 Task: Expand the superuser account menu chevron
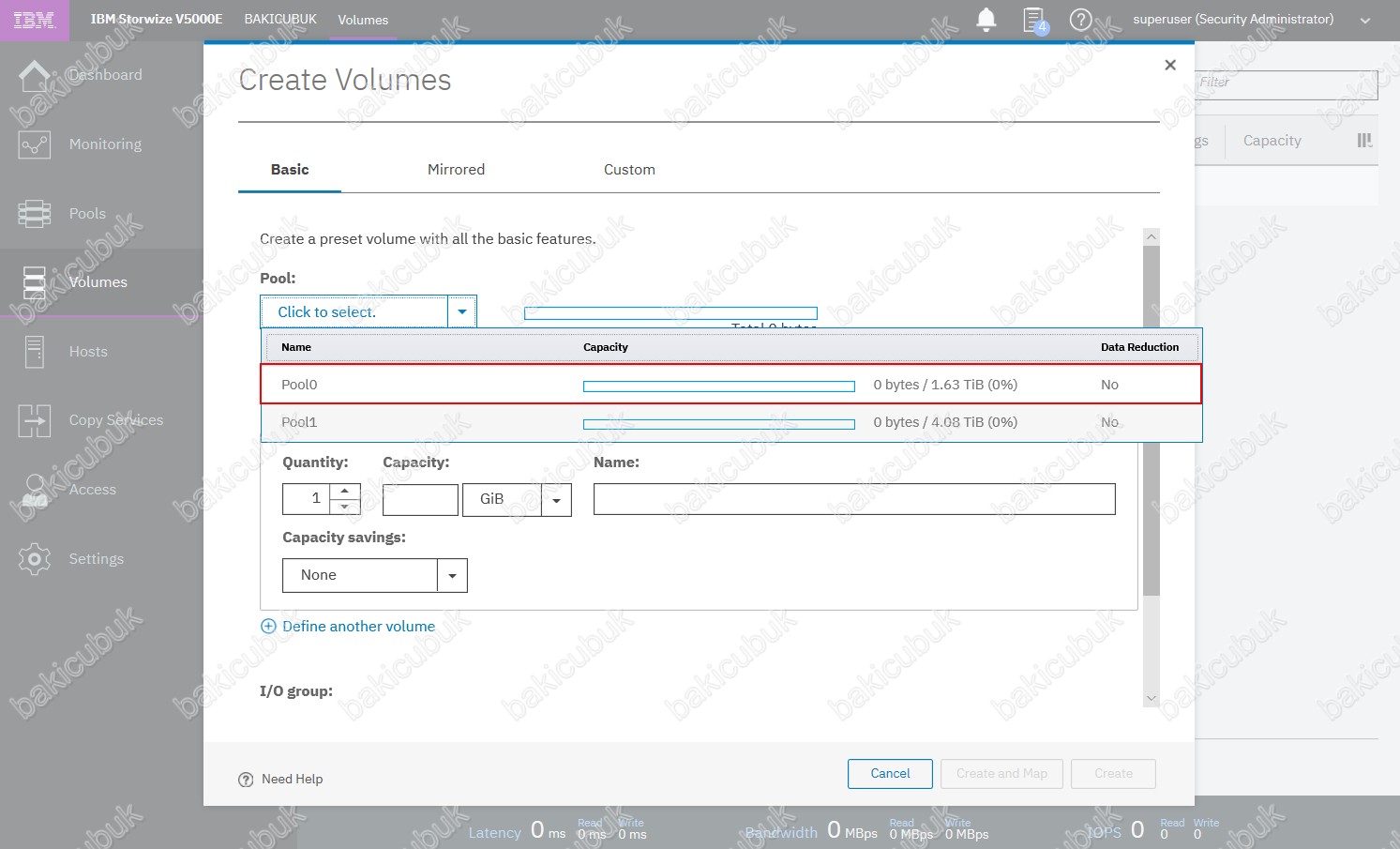click(x=1365, y=21)
